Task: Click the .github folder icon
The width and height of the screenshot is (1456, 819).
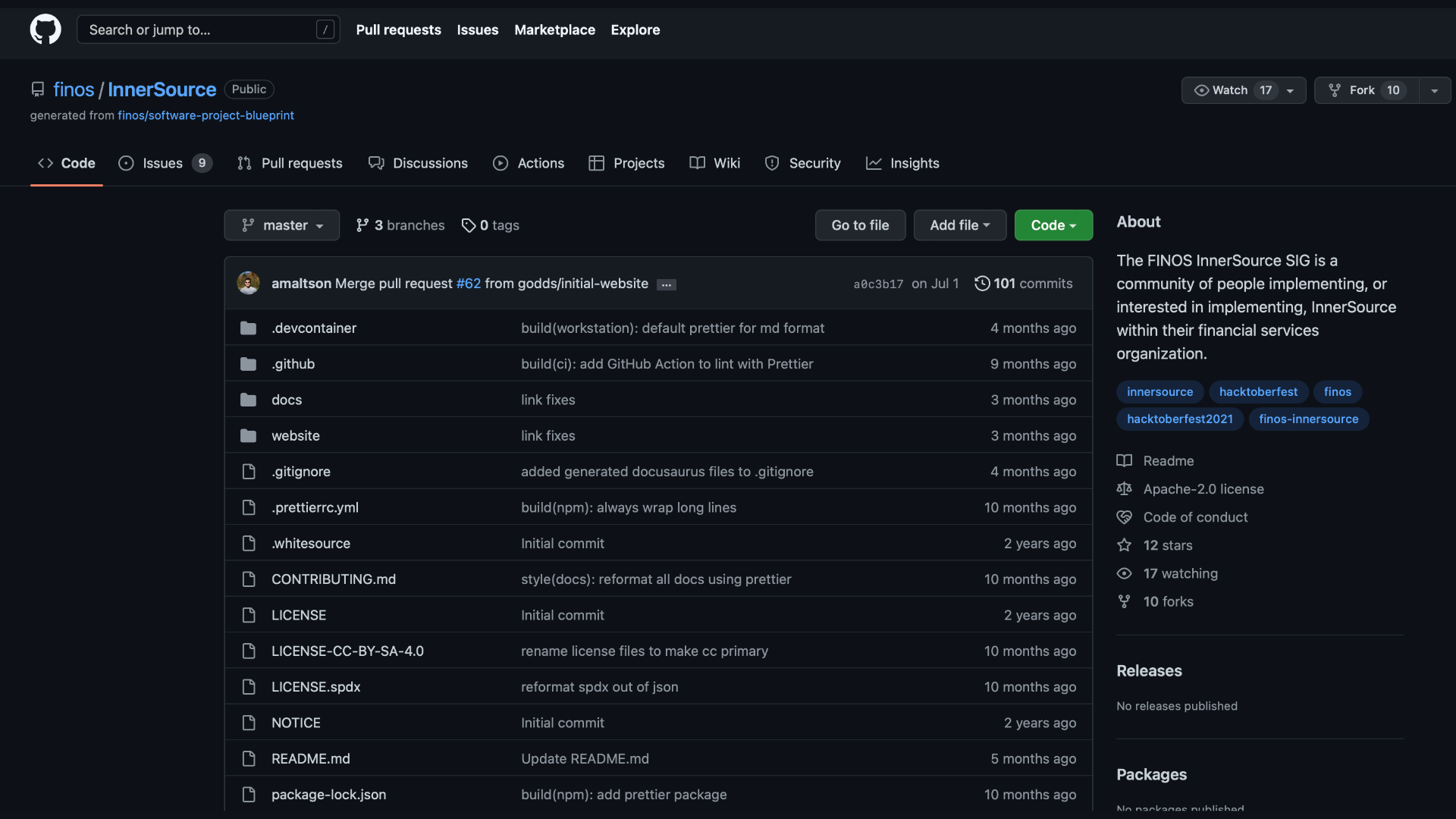Action: 248,364
